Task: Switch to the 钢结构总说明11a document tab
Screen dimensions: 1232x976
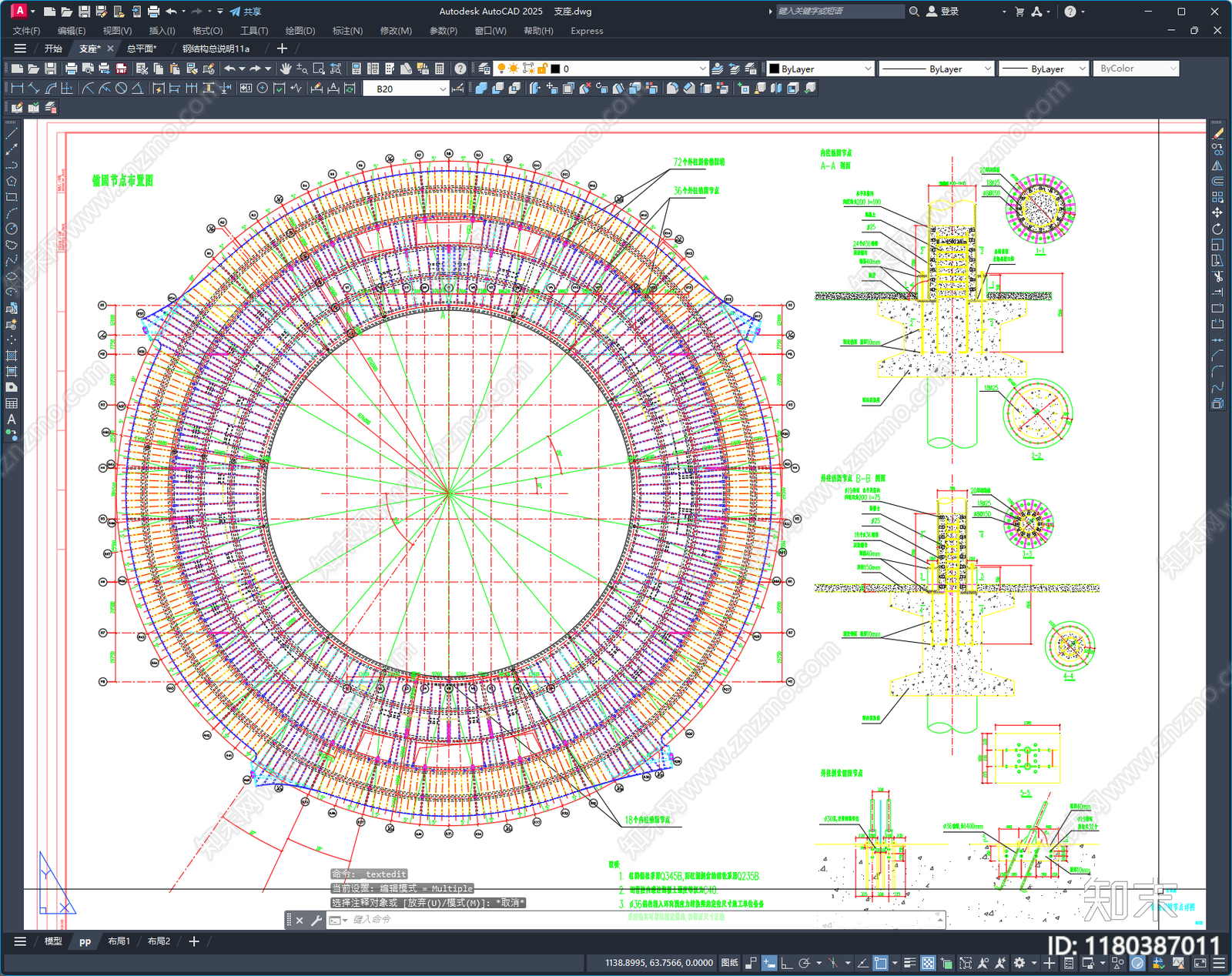Action: click(x=216, y=48)
